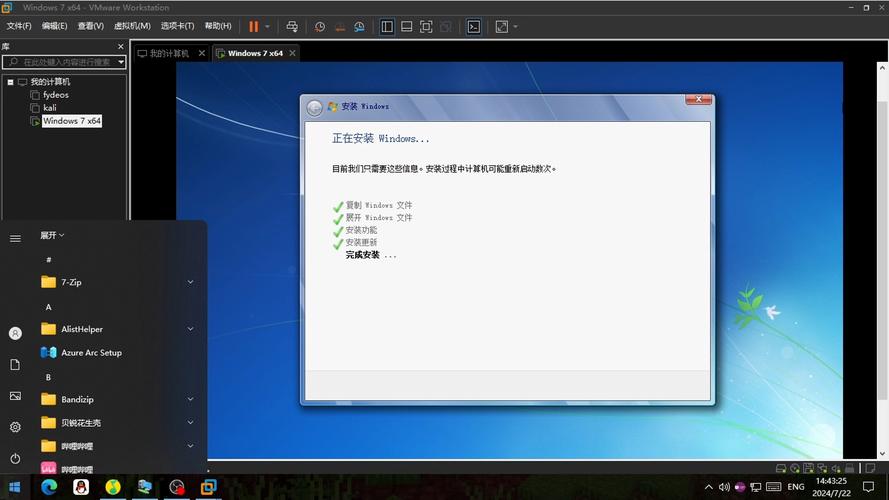Open the VMware Workstation taskbar icon

click(x=209, y=487)
